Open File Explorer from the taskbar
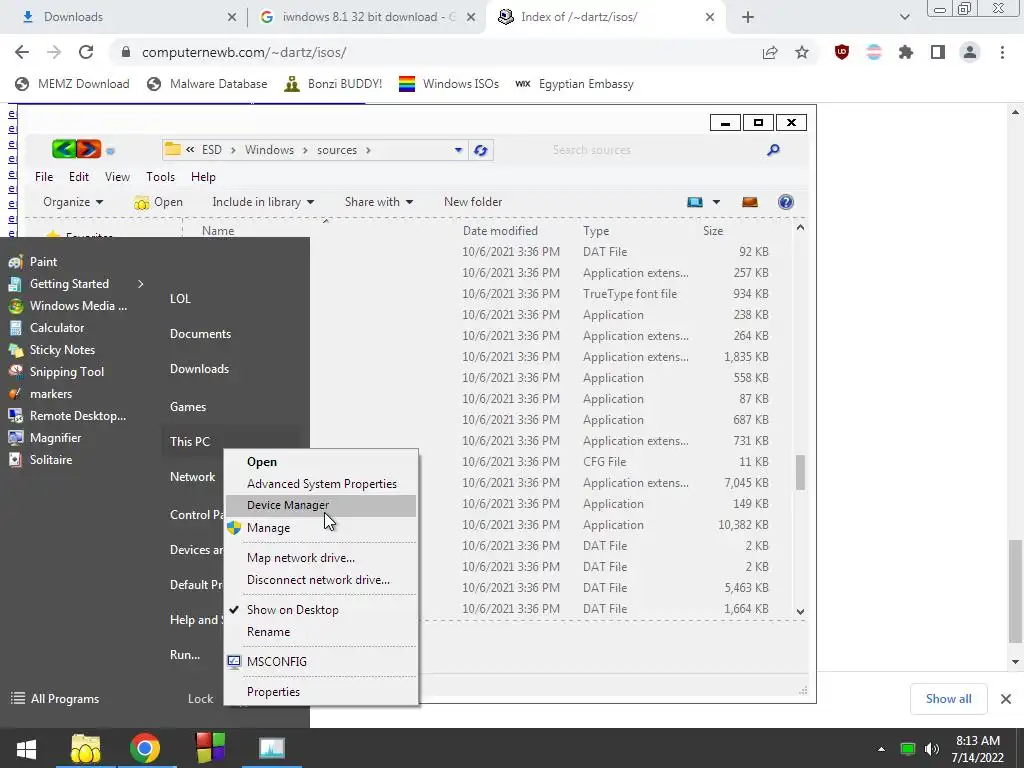 tap(86, 748)
